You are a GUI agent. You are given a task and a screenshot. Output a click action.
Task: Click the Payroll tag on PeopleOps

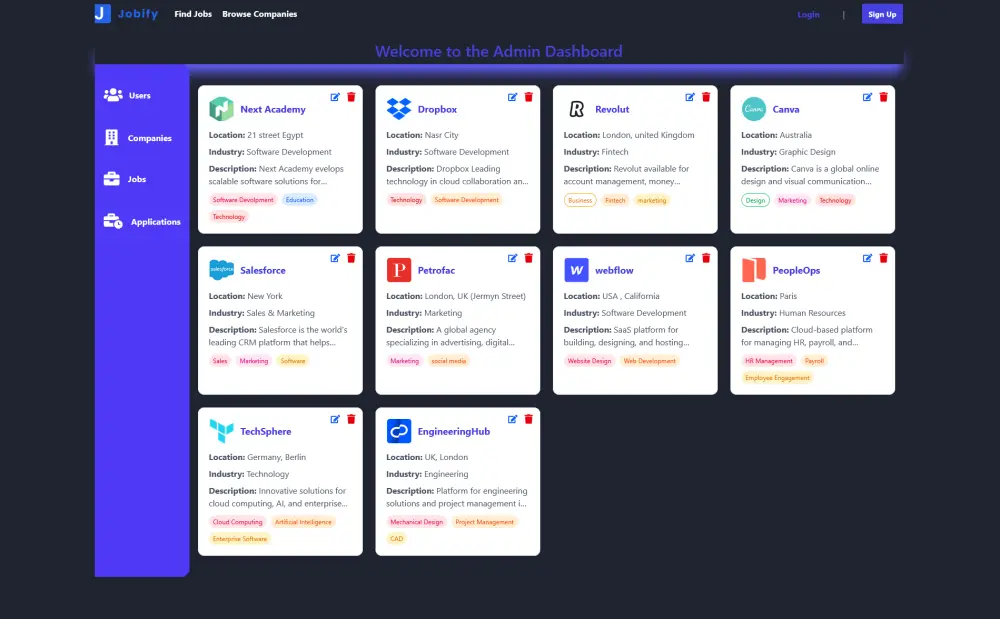[814, 361]
